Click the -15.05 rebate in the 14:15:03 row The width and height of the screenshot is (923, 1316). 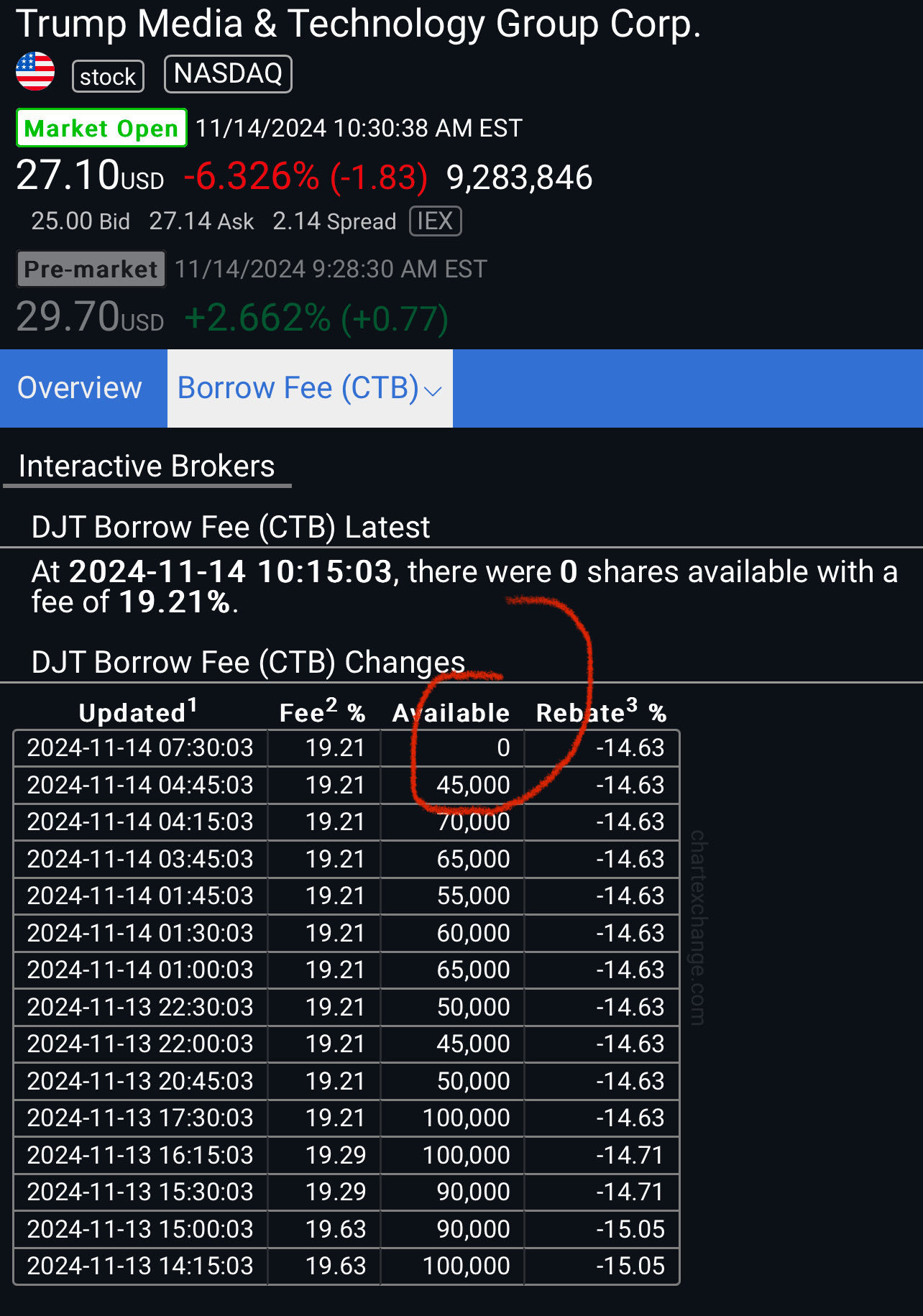630,1266
